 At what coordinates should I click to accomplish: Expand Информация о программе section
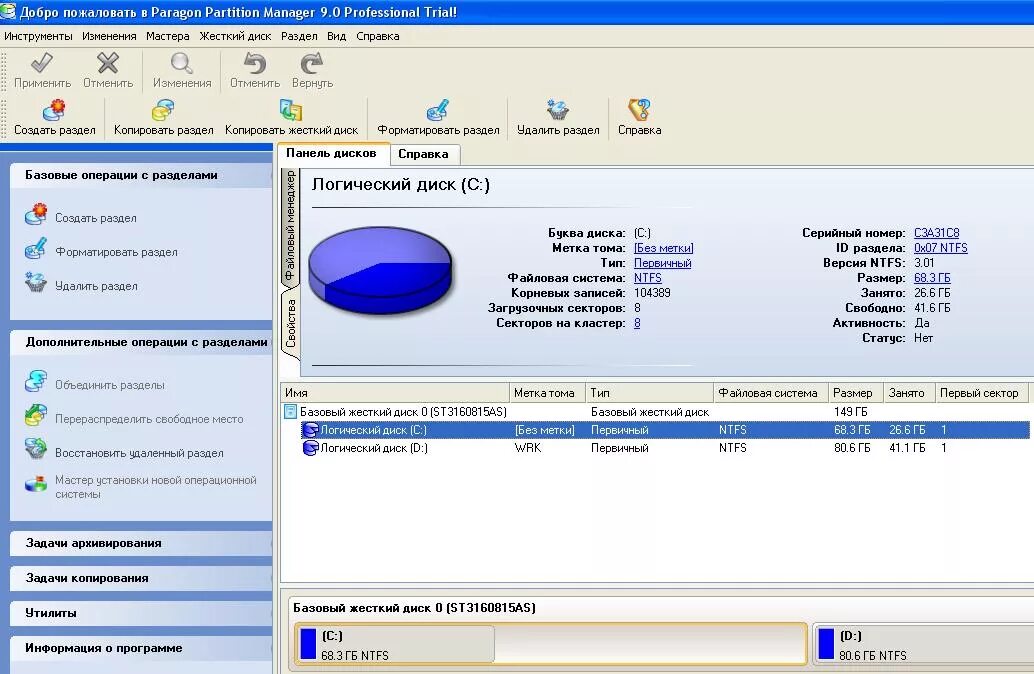(x=140, y=648)
